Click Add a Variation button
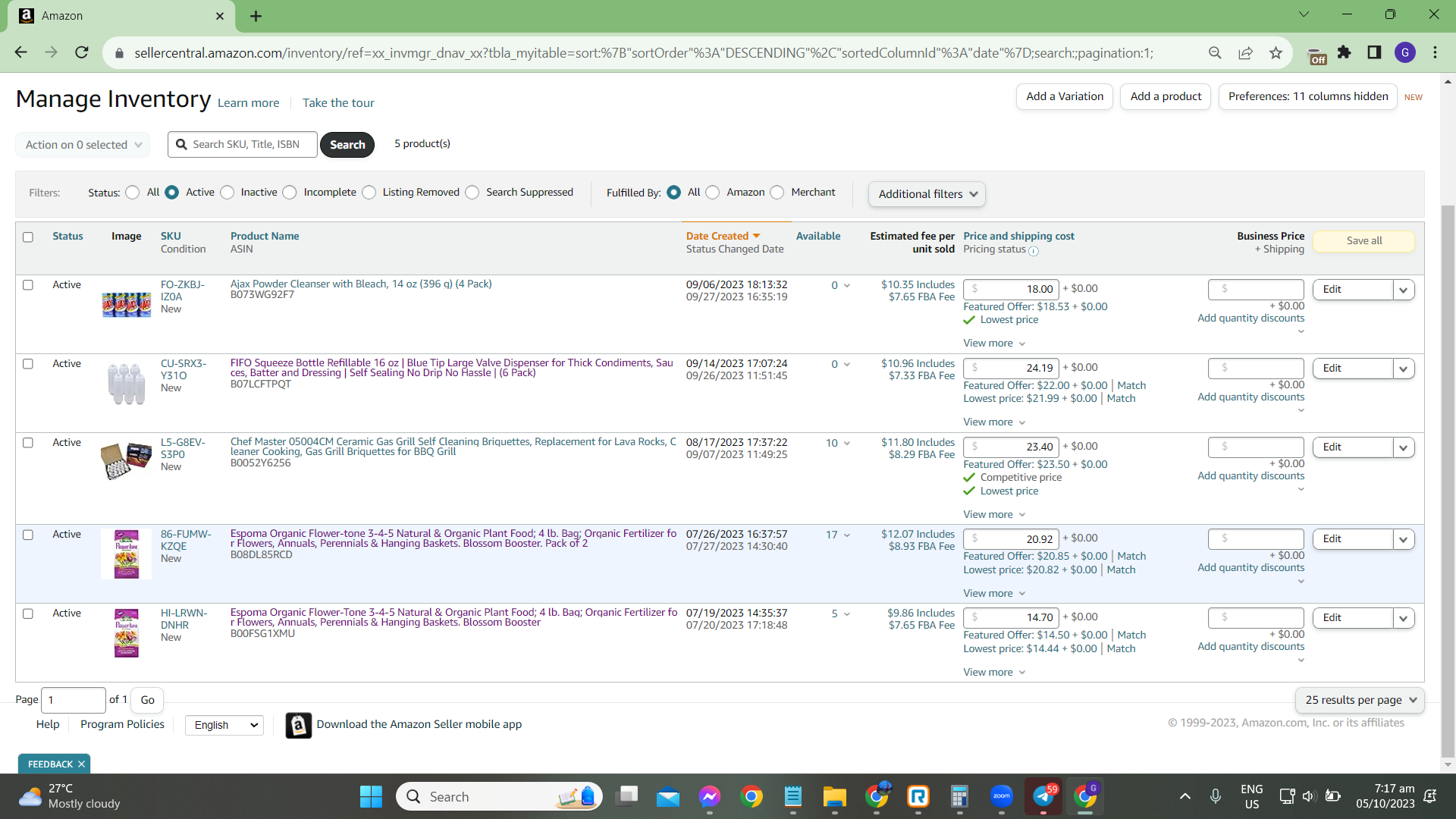Image resolution: width=1456 pixels, height=819 pixels. (1065, 96)
